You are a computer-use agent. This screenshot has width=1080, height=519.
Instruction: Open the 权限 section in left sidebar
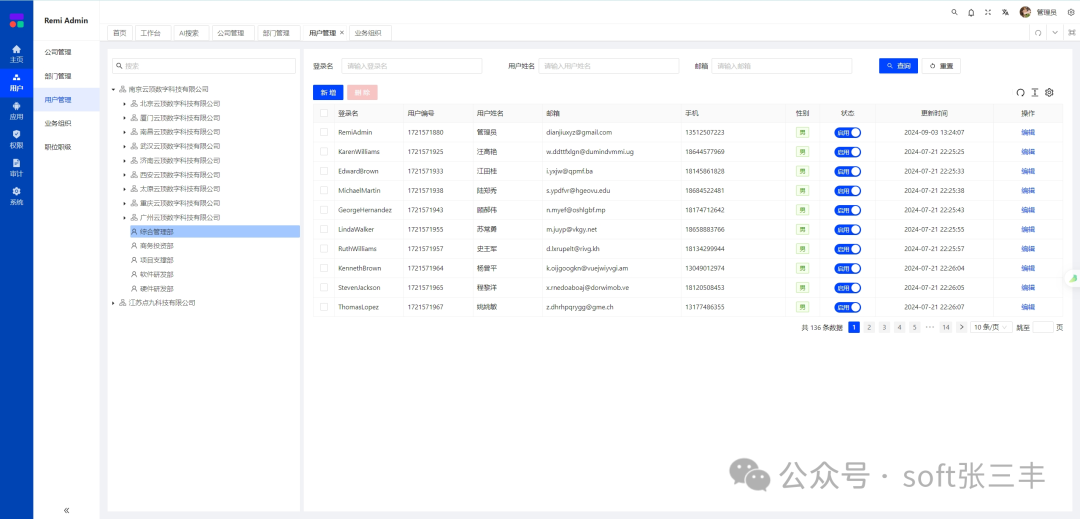(16, 139)
